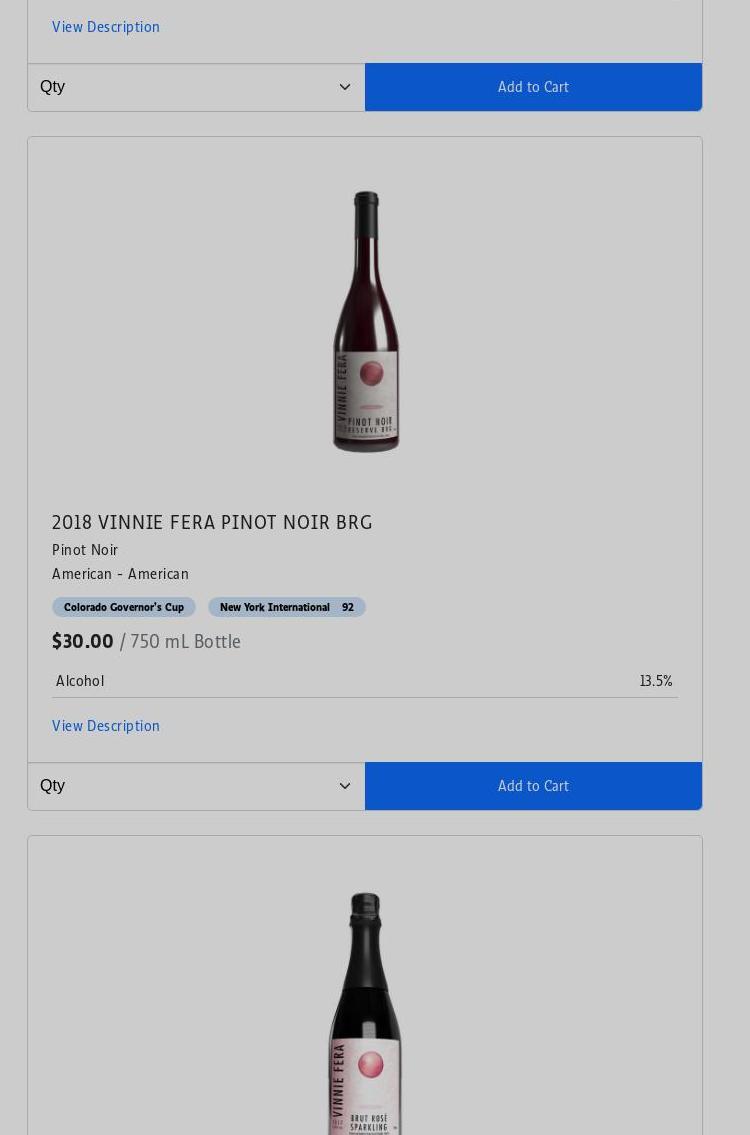Click the 750 mL Bottle size text

point(185,641)
